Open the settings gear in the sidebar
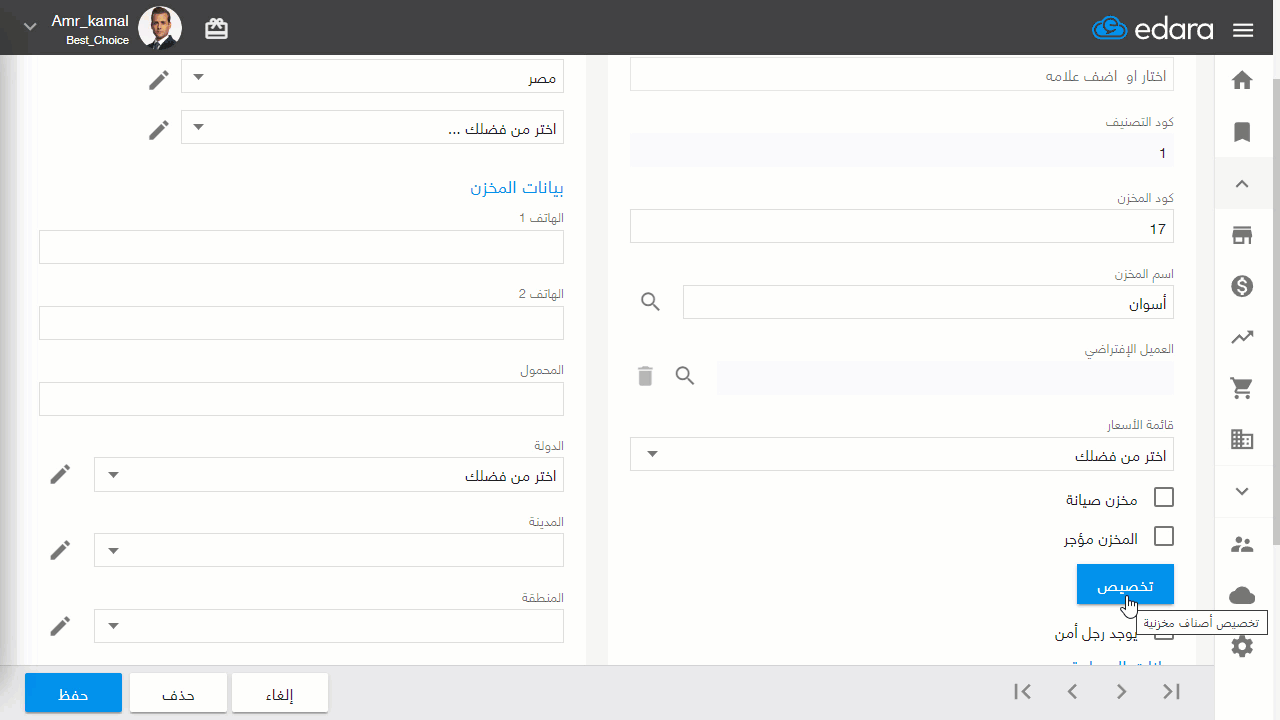 pyautogui.click(x=1242, y=647)
